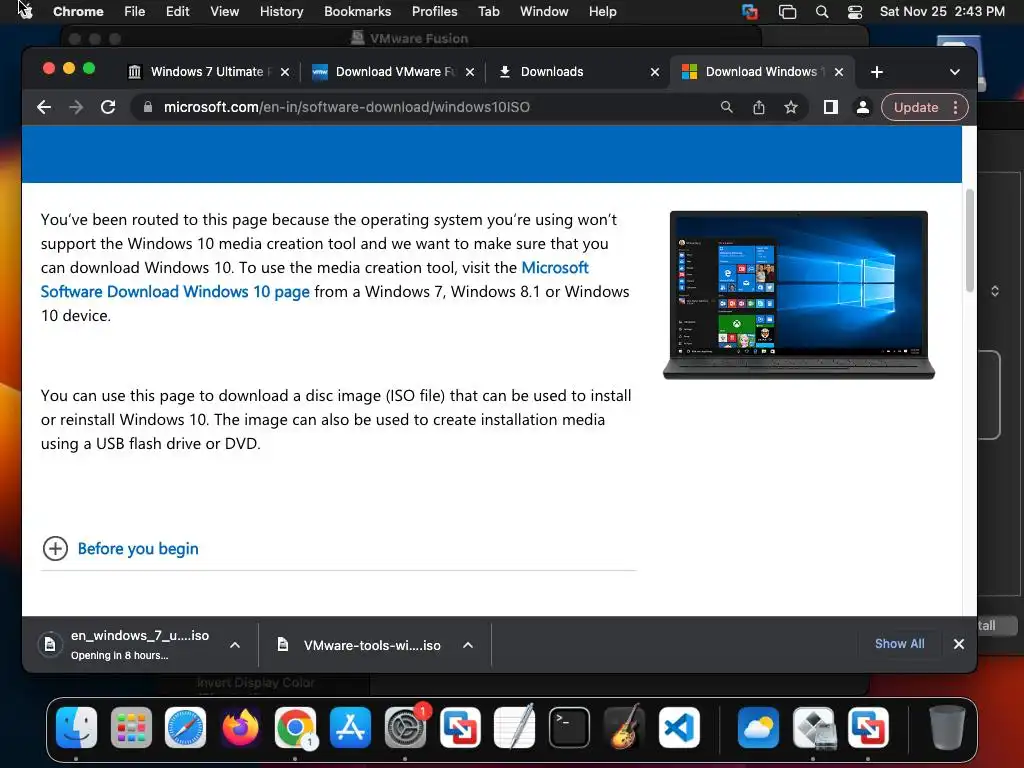
Task: Open the Profiles menu
Action: tap(434, 11)
